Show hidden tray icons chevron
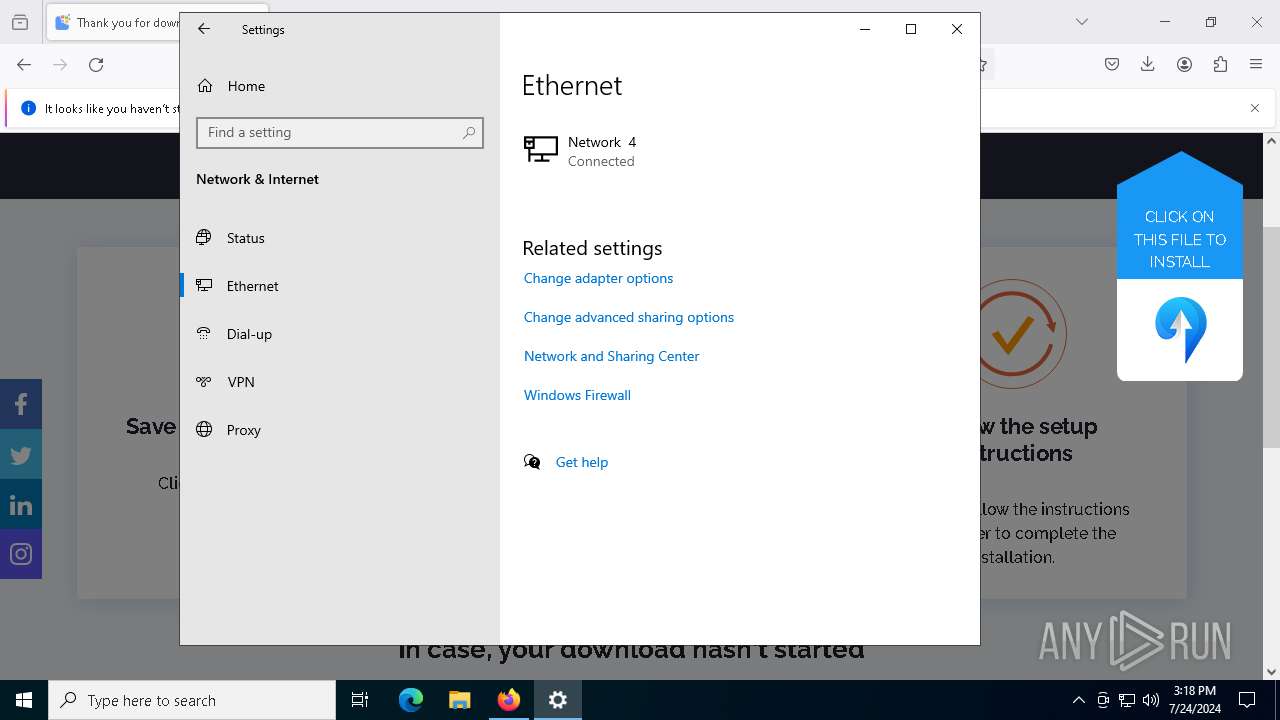Viewport: 1280px width, 720px height. tap(1078, 700)
